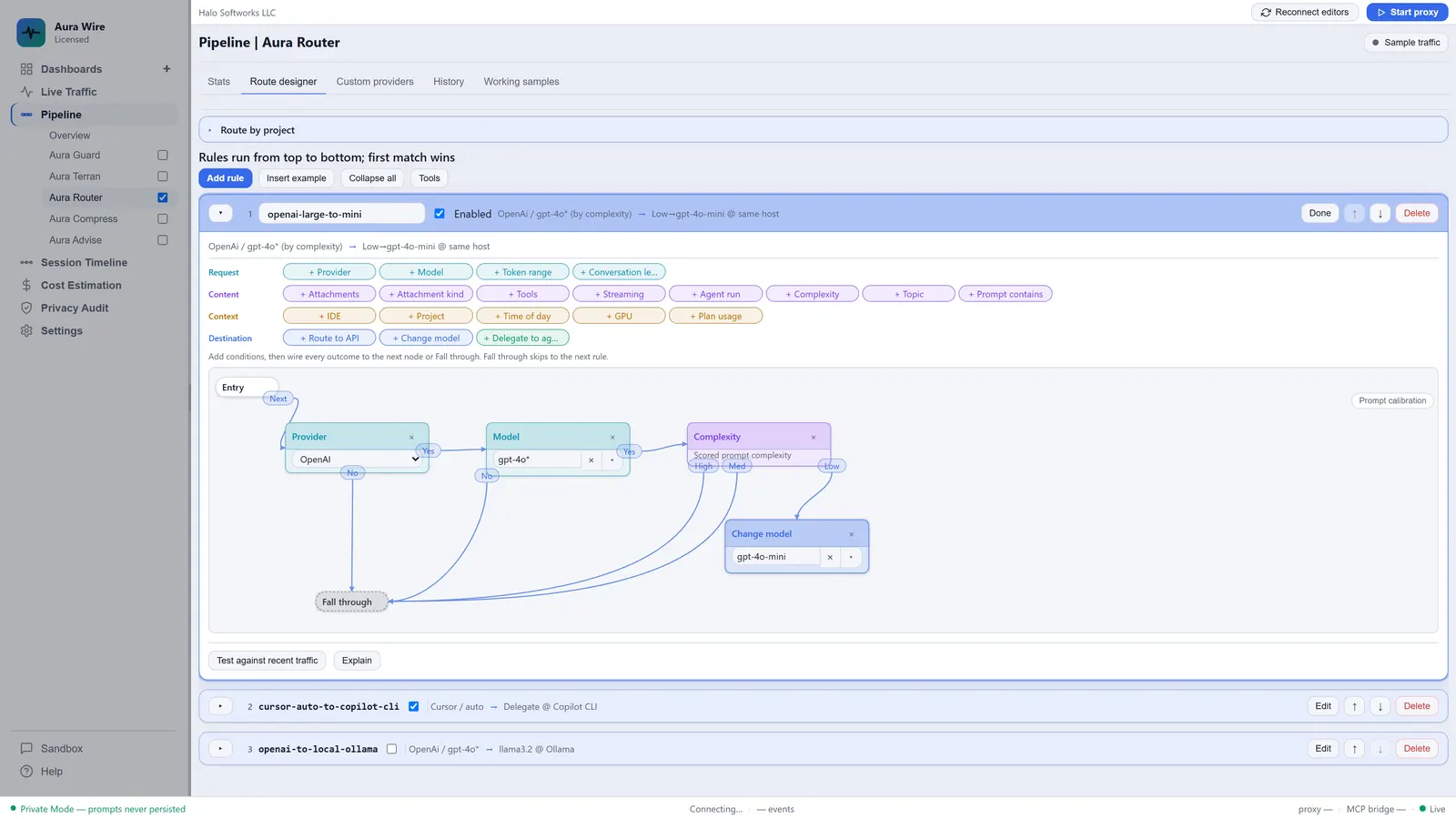
Task: Expand rule 2 cursor-auto-to-copilot-cli
Action: [220, 707]
